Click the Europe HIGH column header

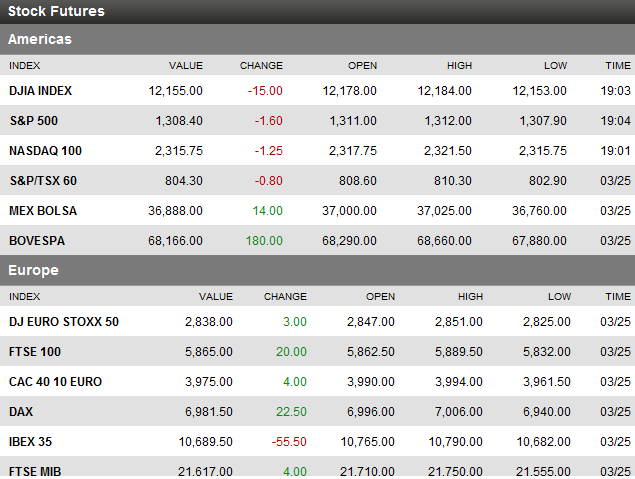click(x=471, y=296)
